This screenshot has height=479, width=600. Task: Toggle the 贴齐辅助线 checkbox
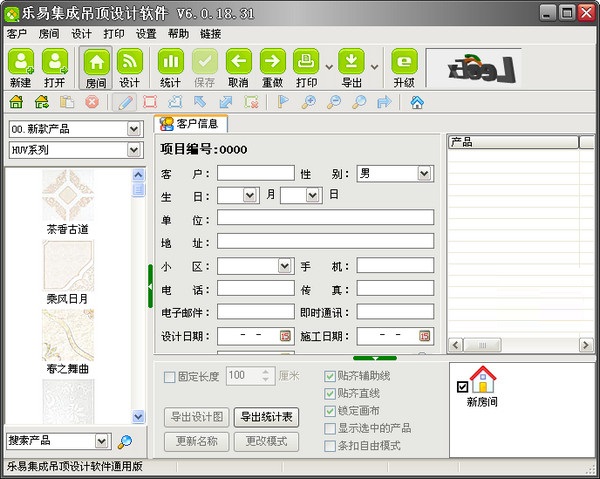point(329,376)
